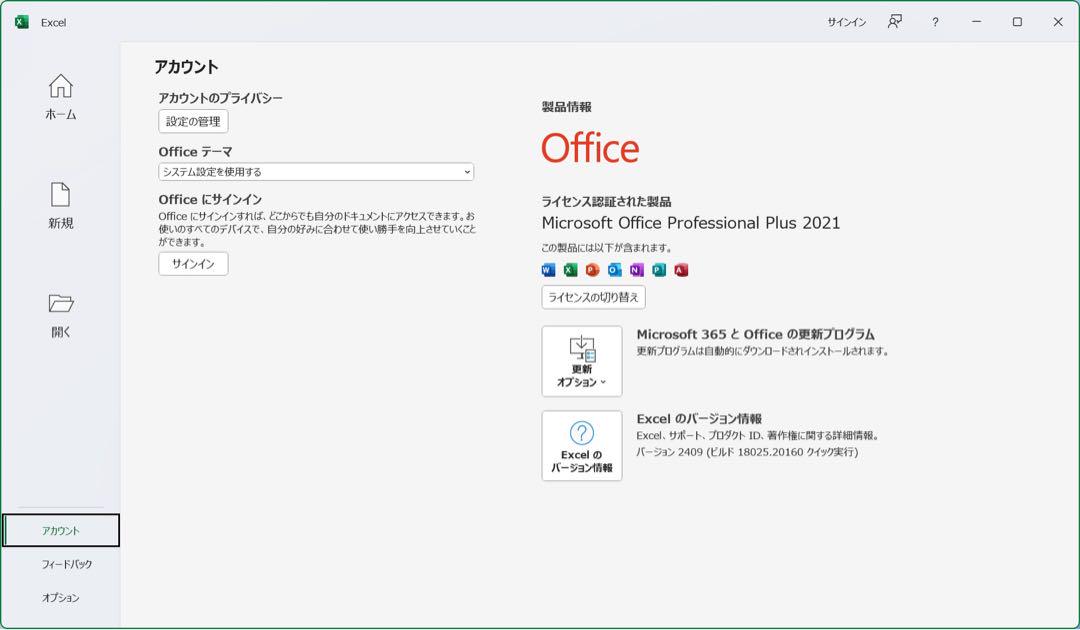Click Microsoft Office Professional Plus 2021 text
This screenshot has height=630, width=1080.
pos(691,223)
